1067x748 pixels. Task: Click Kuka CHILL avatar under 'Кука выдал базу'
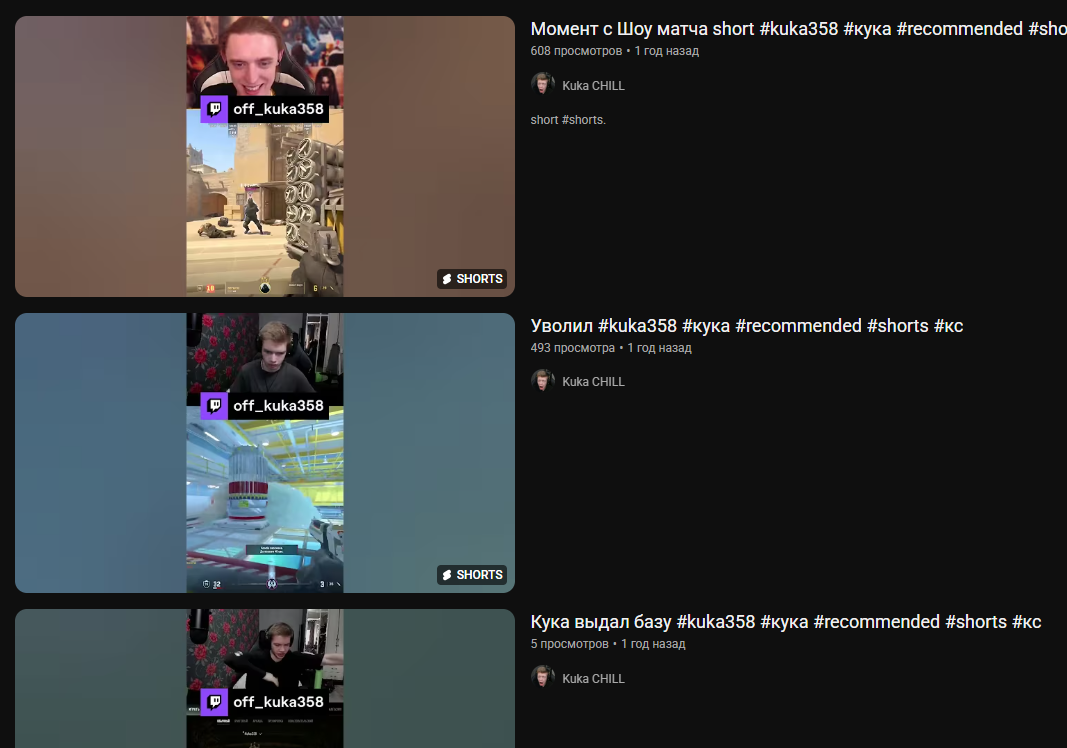[542, 678]
